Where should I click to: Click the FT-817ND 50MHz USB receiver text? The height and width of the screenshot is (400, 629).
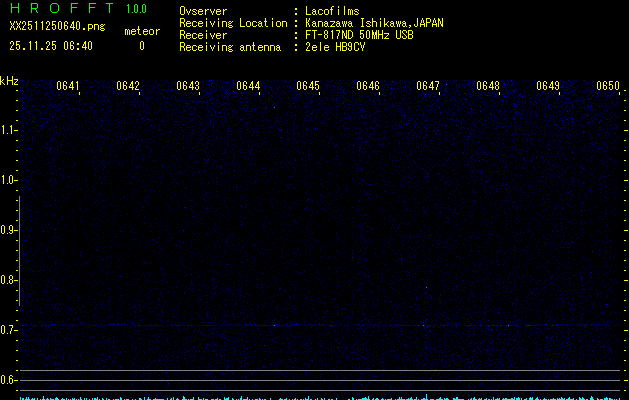(359, 35)
